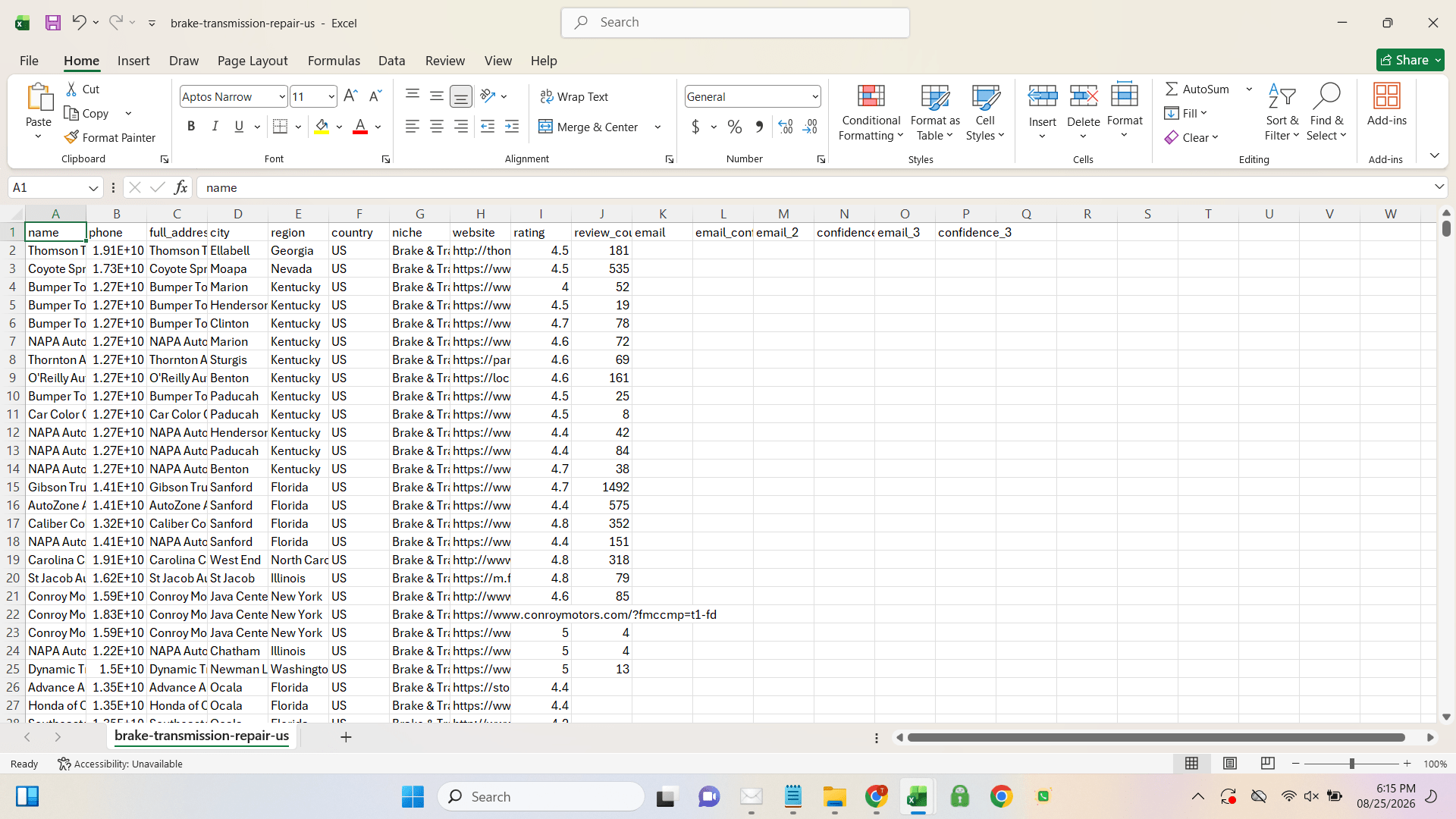Expand Conditional Formatting menu

coord(871,112)
